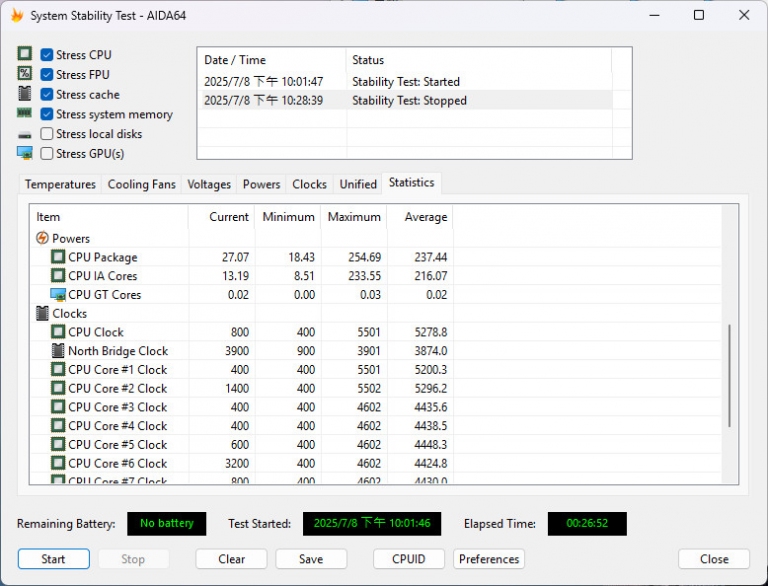Click the CPU Core #6 Clock icon
The image size is (768, 586).
[x=58, y=463]
